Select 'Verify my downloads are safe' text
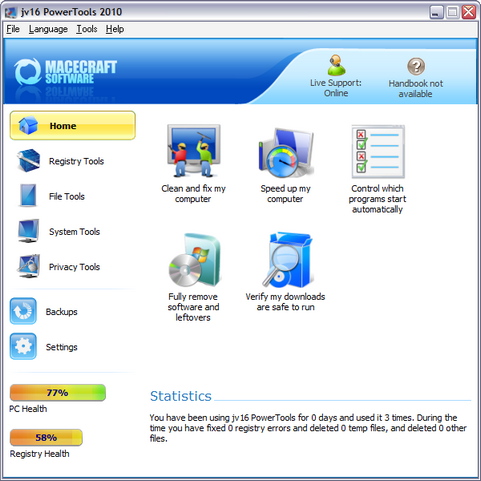The image size is (481, 481). [285, 302]
